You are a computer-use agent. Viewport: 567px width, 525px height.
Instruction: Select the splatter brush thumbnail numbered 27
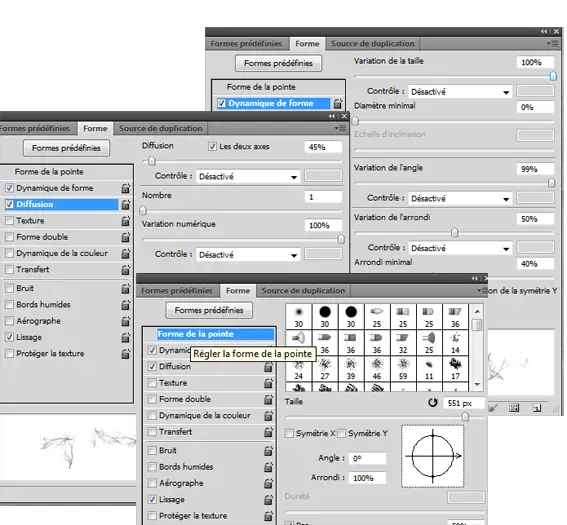pos(325,369)
